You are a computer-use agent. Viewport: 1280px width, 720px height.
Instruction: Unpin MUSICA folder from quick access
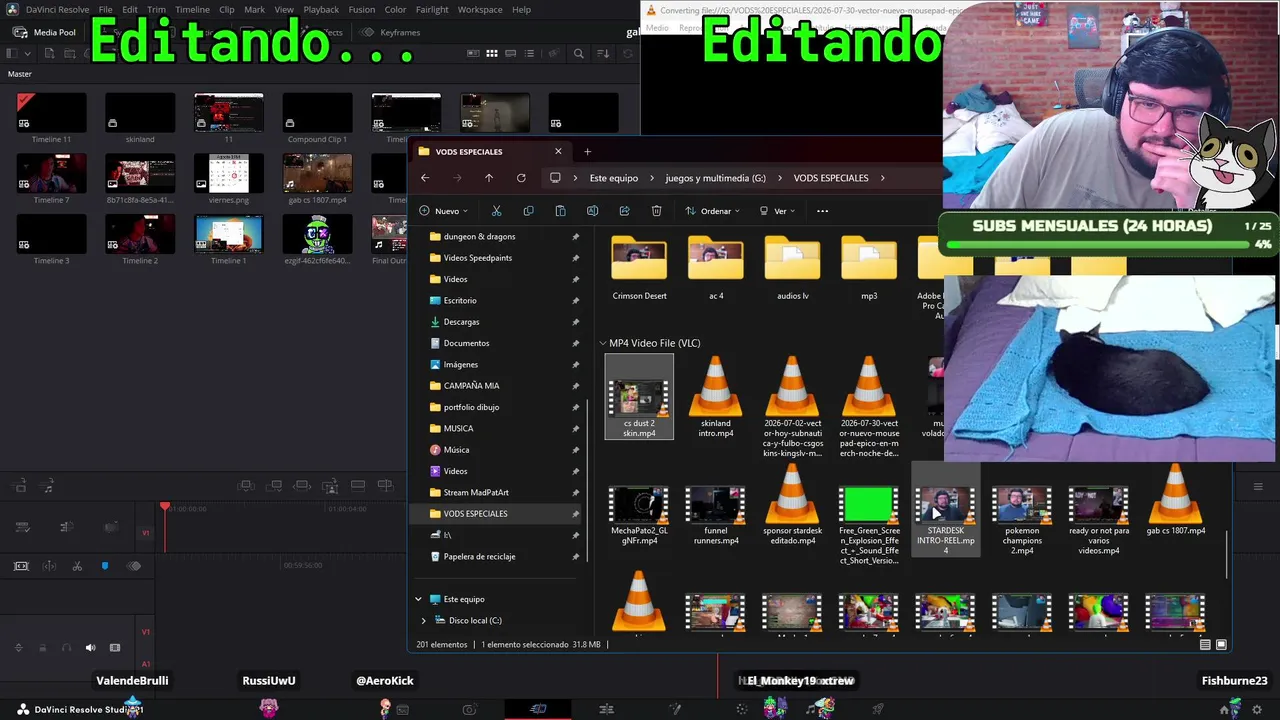pos(575,429)
